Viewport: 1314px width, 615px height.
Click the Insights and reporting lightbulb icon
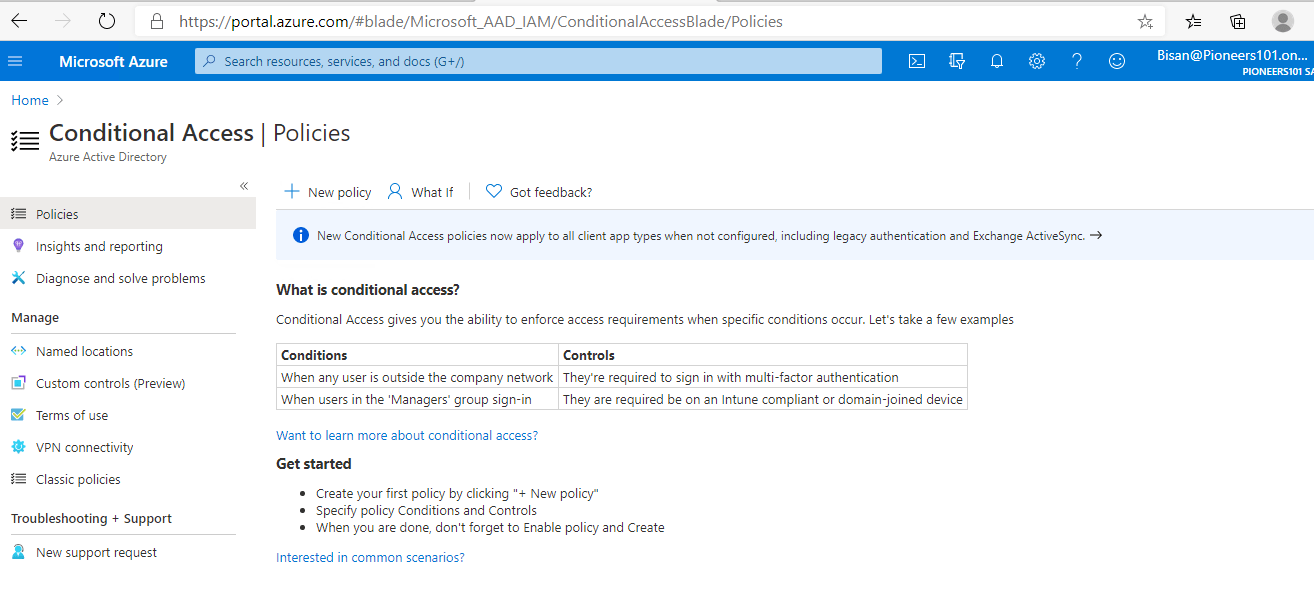pyautogui.click(x=18, y=246)
